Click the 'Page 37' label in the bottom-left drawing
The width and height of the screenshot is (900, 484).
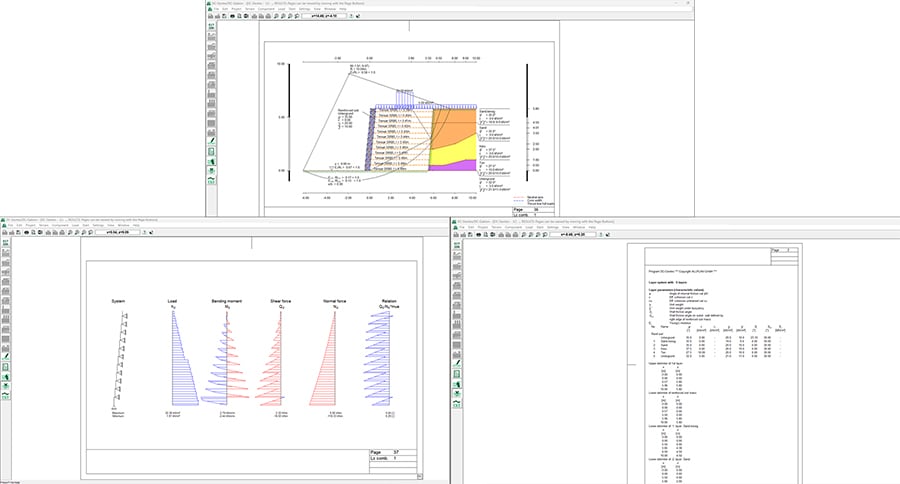point(385,452)
